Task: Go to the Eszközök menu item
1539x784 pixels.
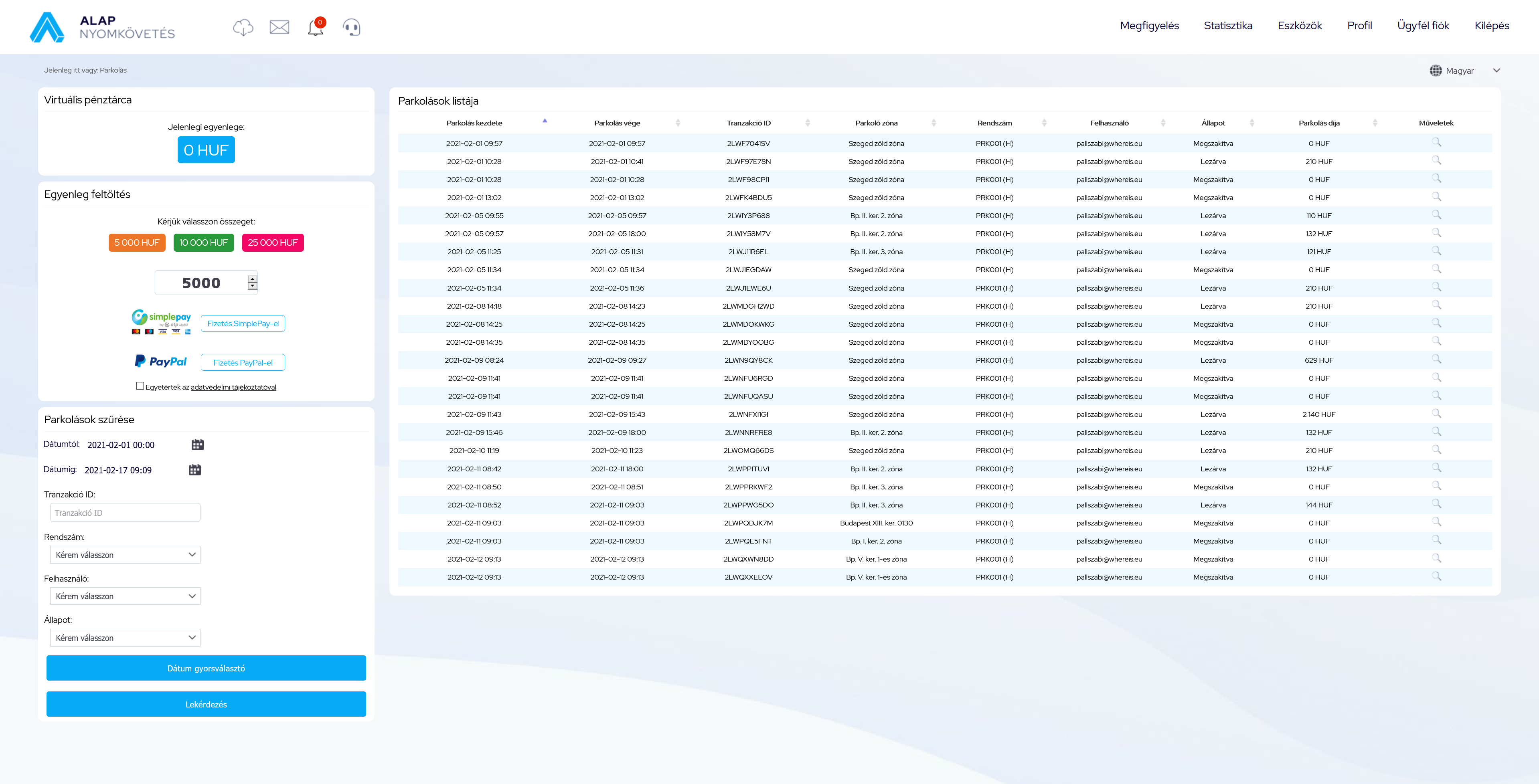Action: point(1300,26)
